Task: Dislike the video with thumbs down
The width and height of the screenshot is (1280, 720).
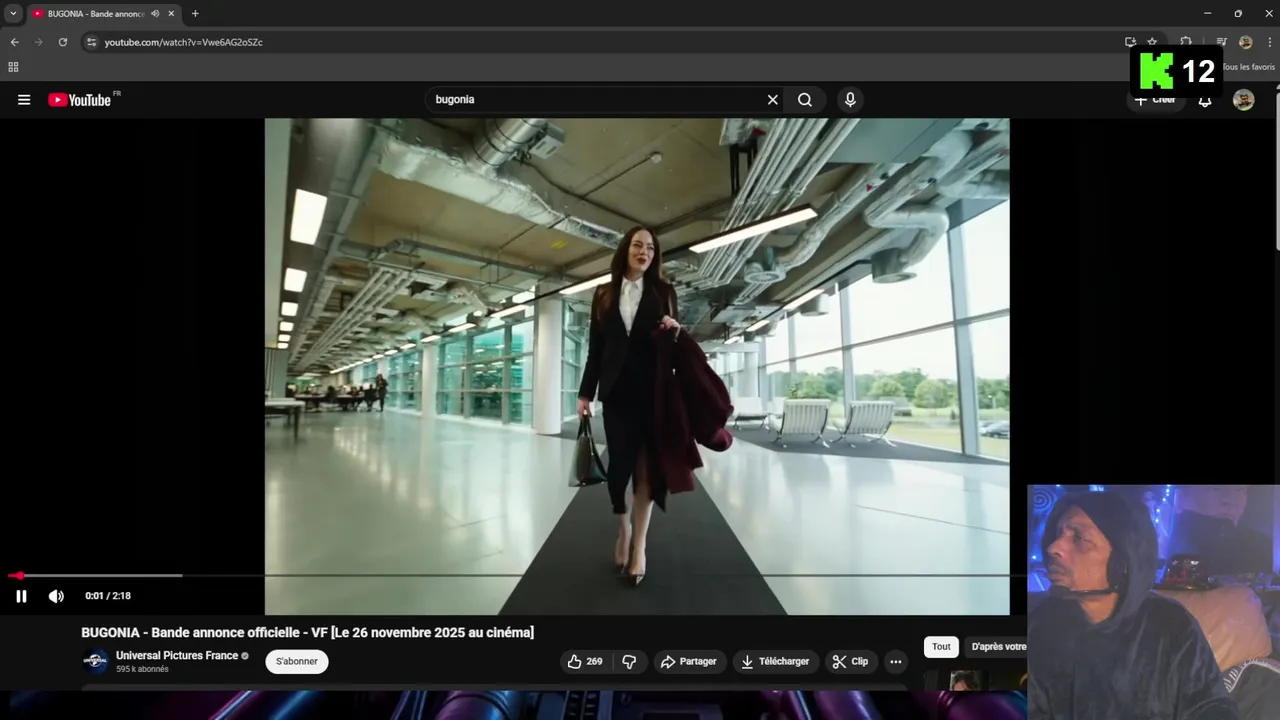Action: point(629,661)
